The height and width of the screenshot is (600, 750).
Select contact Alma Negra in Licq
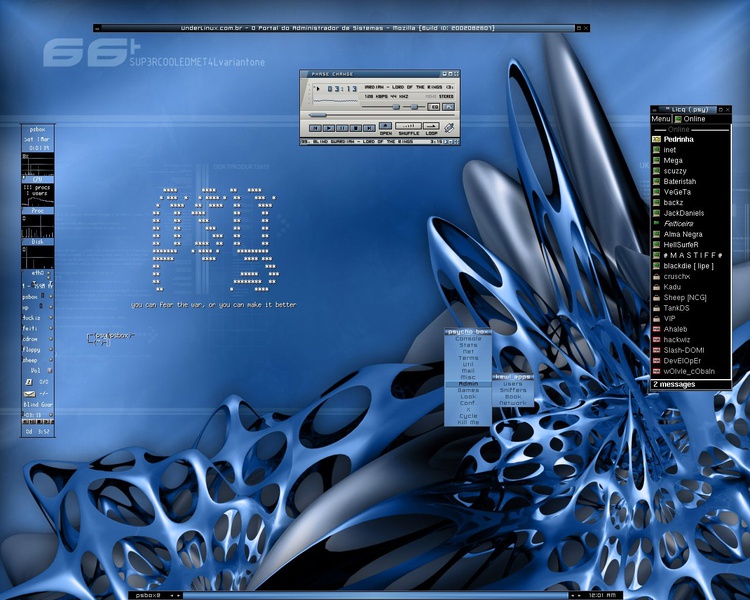[691, 234]
